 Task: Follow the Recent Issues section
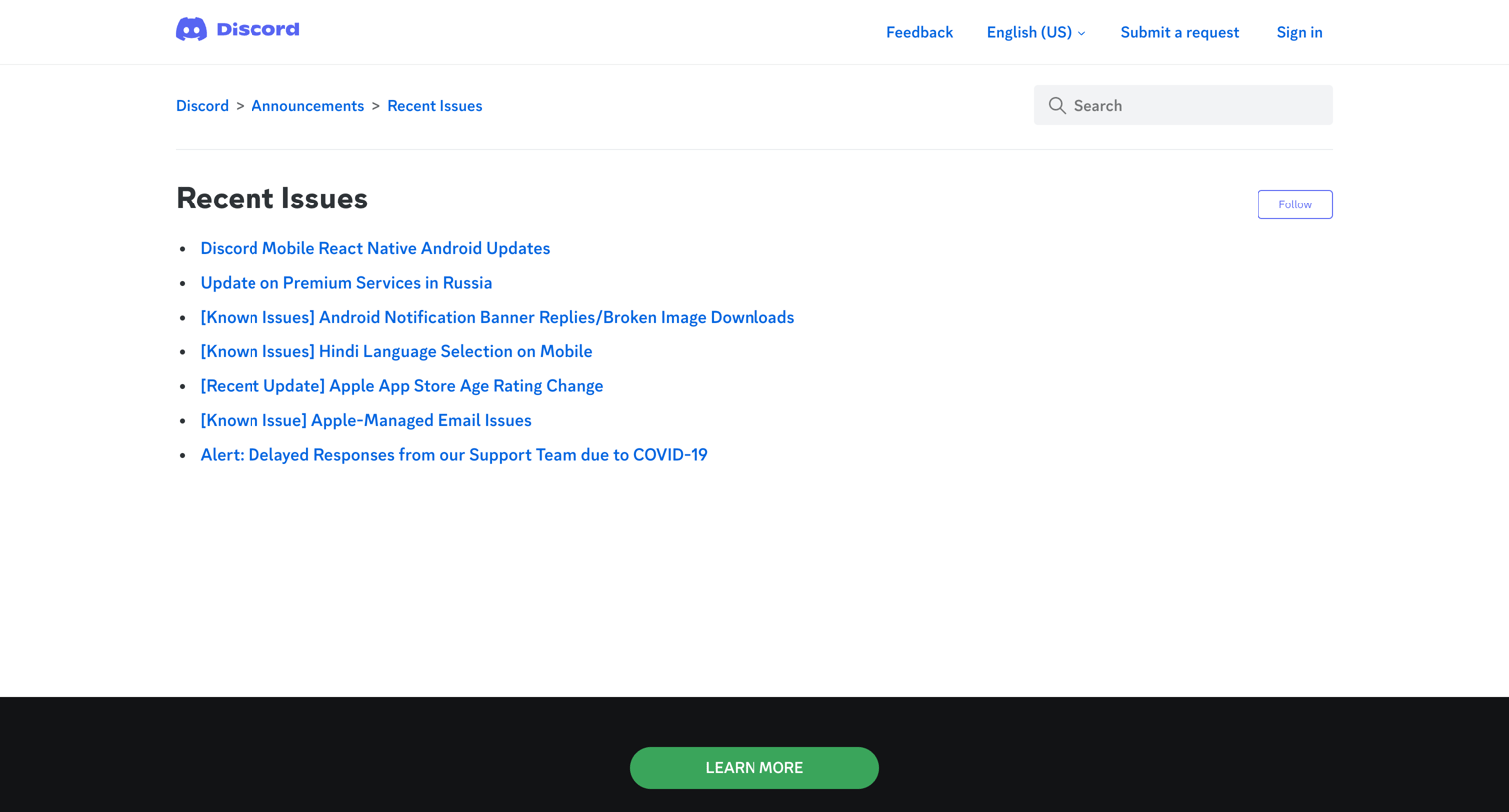click(1295, 204)
